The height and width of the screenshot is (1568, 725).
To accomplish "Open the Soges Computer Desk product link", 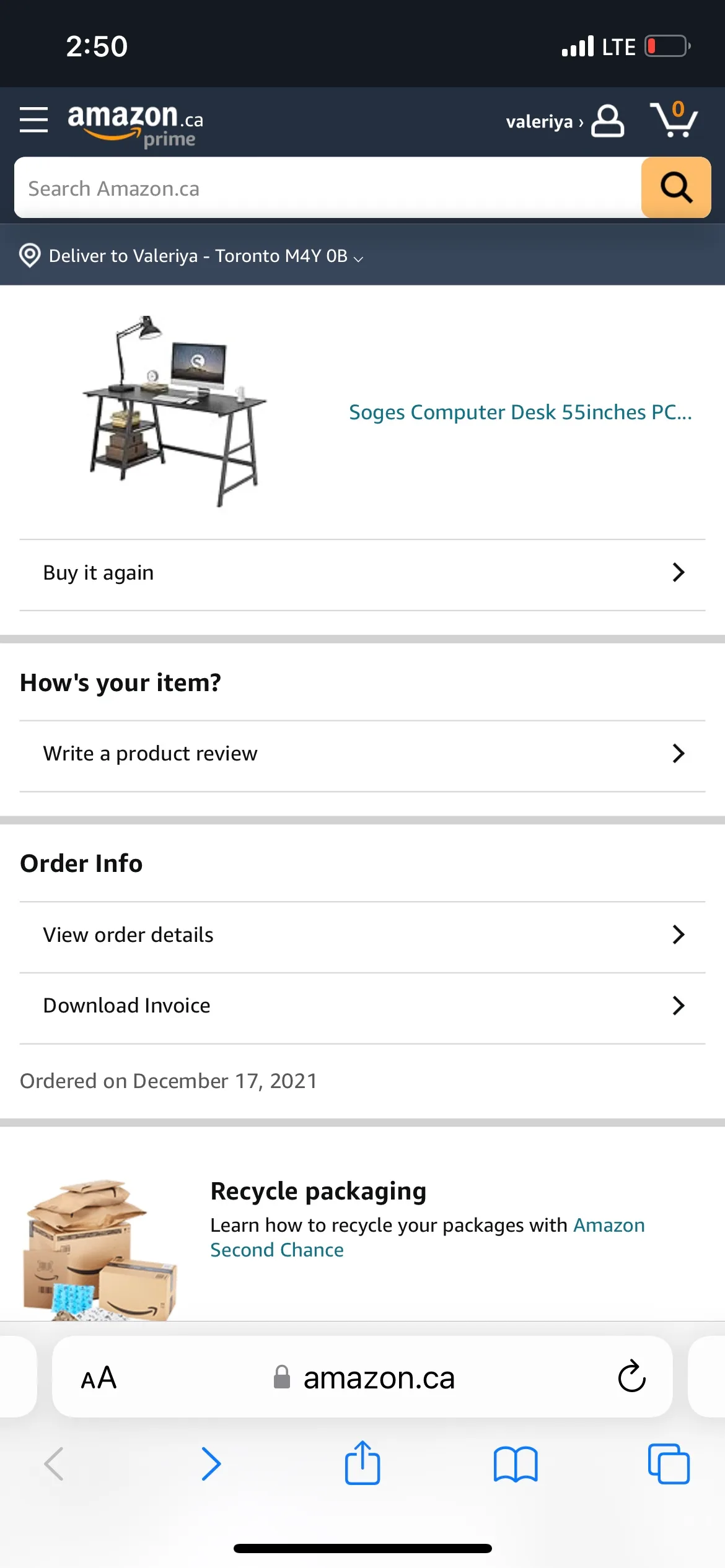I will pos(520,412).
